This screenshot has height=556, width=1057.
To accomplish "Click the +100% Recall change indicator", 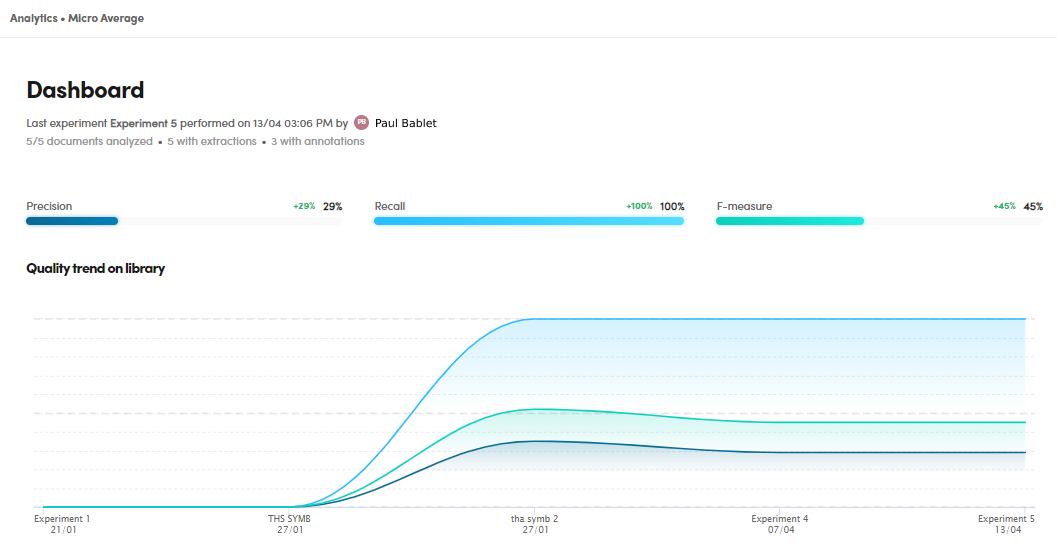I will tap(639, 206).
